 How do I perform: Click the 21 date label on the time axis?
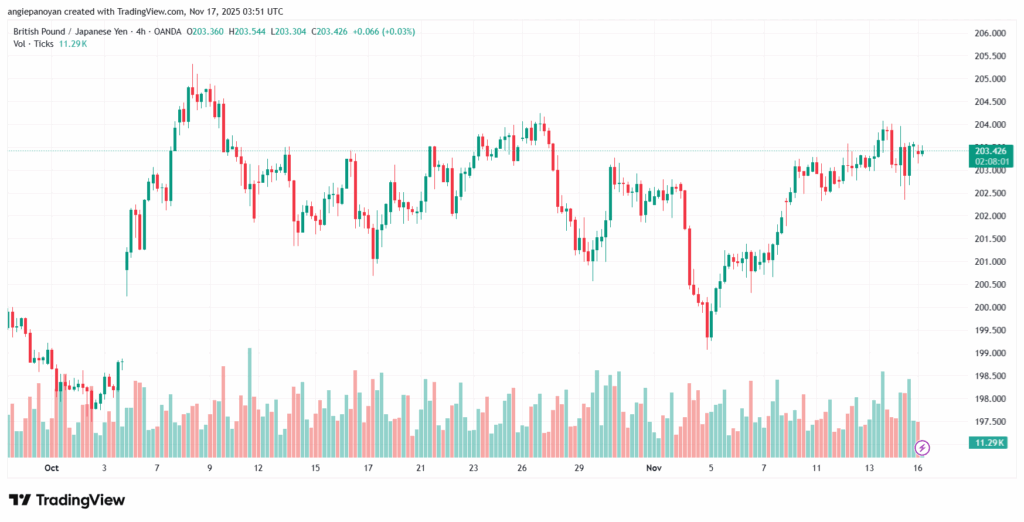pos(421,467)
